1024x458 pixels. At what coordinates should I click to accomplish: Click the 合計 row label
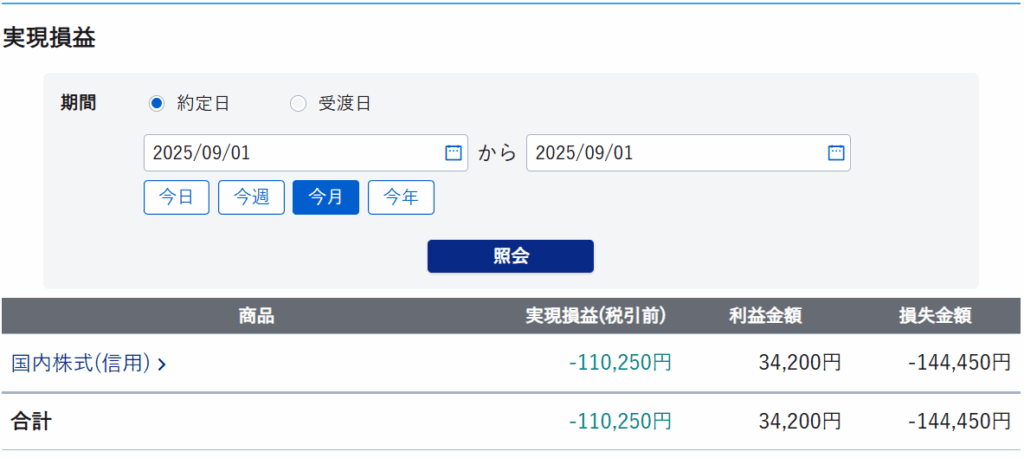tap(31, 422)
